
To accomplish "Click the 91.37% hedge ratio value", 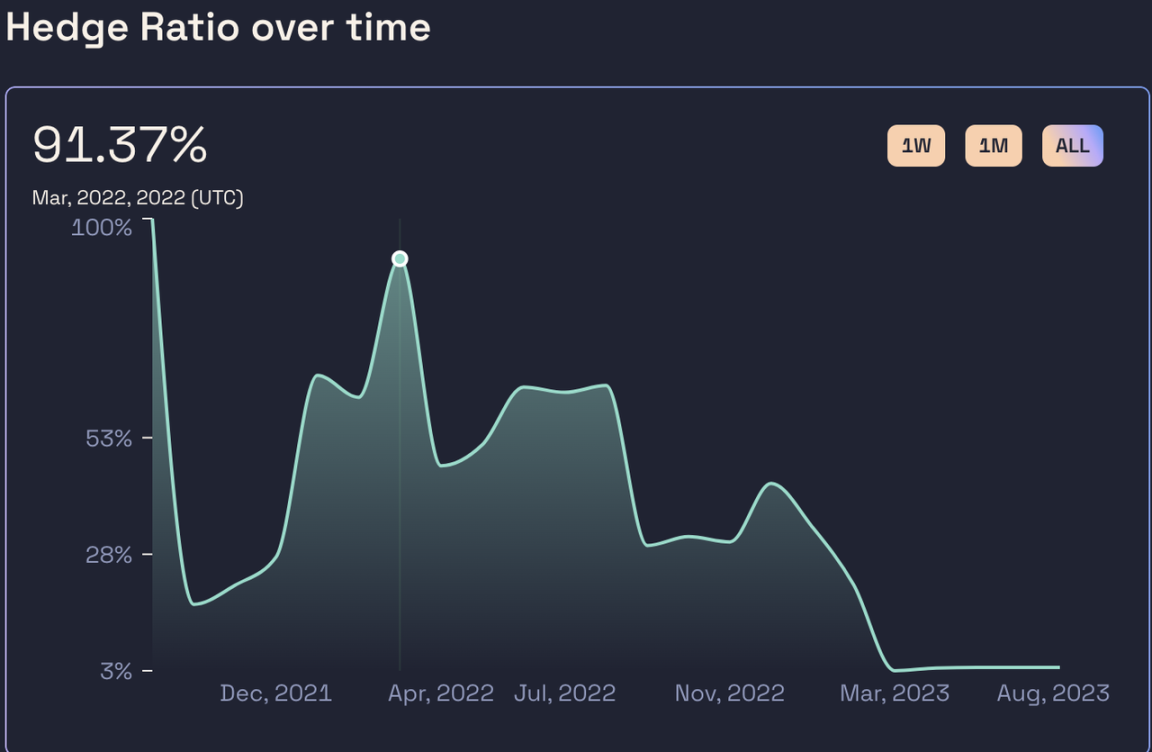I will 120,146.
